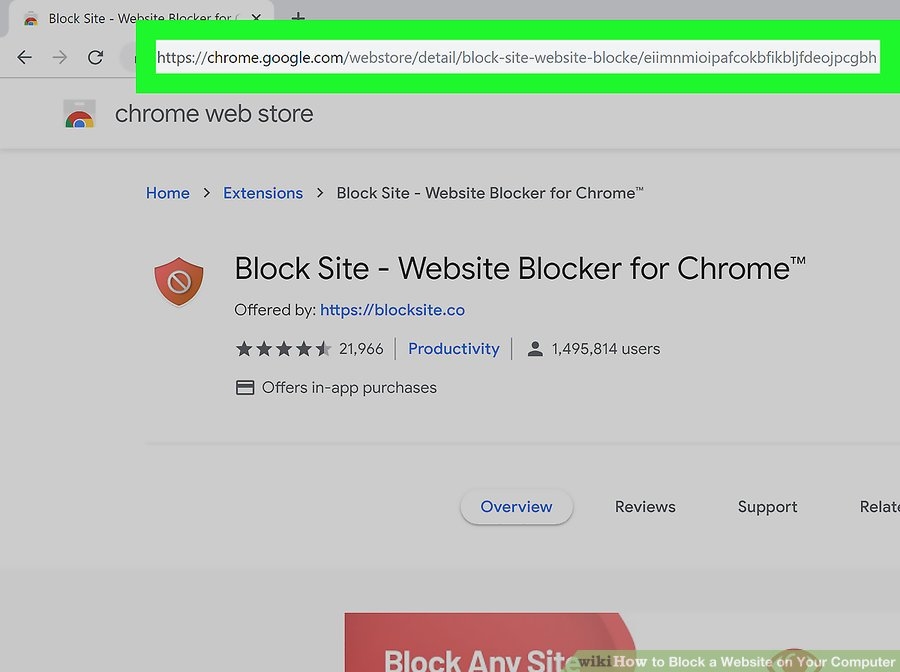Open the https://blocksite.co developer link
Image resolution: width=900 pixels, height=672 pixels.
pos(392,310)
